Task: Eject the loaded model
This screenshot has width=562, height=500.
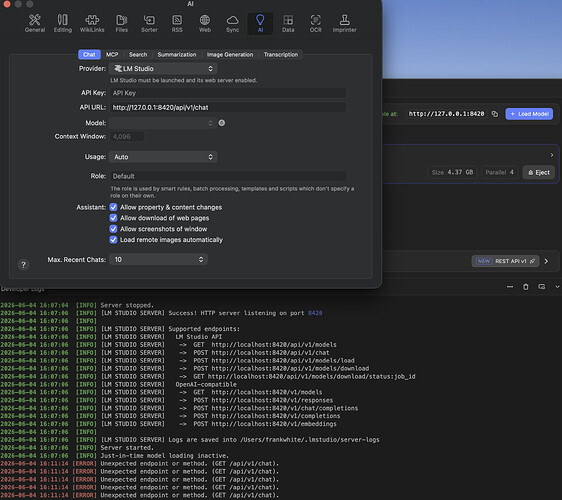Action: click(x=539, y=172)
